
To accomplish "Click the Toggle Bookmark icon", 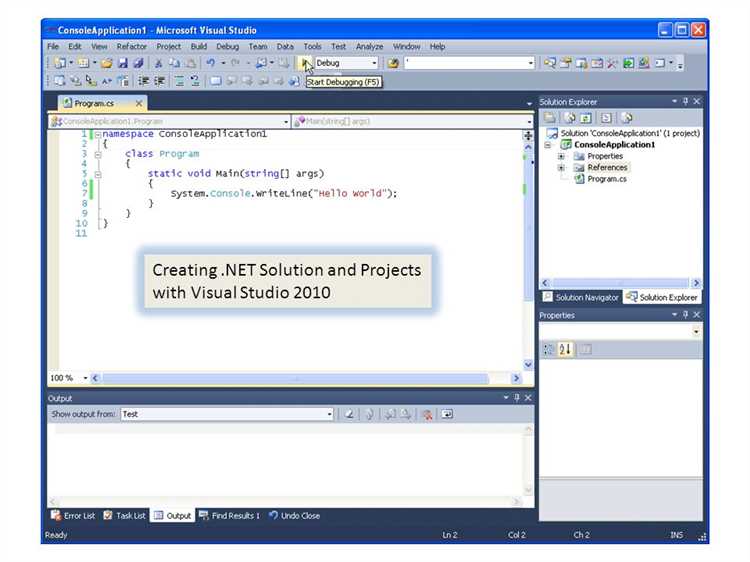I will tap(216, 81).
